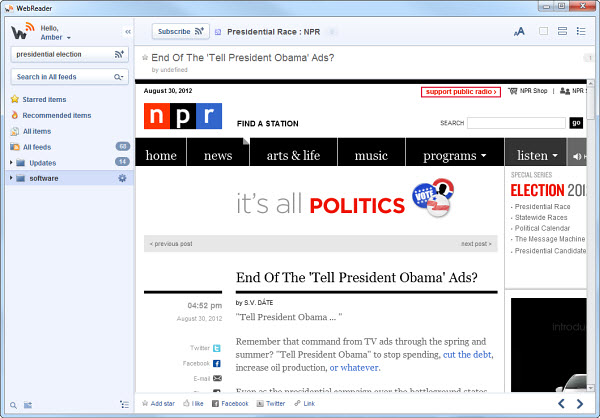
Task: Switch to list view layout icon
Action: click(581, 32)
